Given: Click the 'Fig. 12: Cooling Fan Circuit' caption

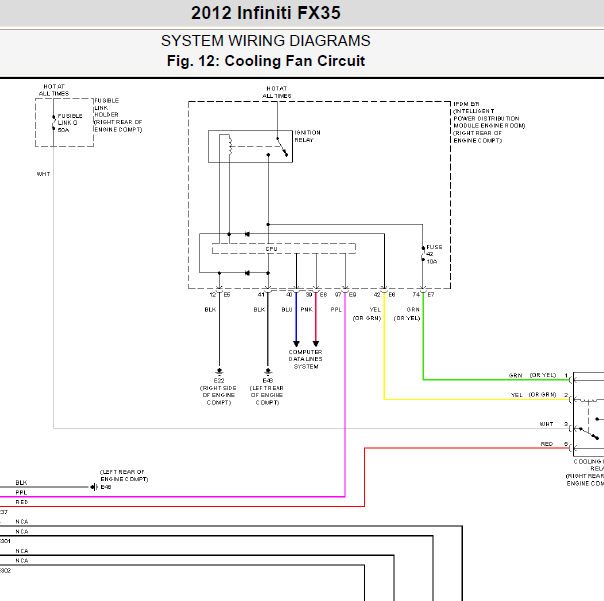Looking at the screenshot, I should coord(266,61).
